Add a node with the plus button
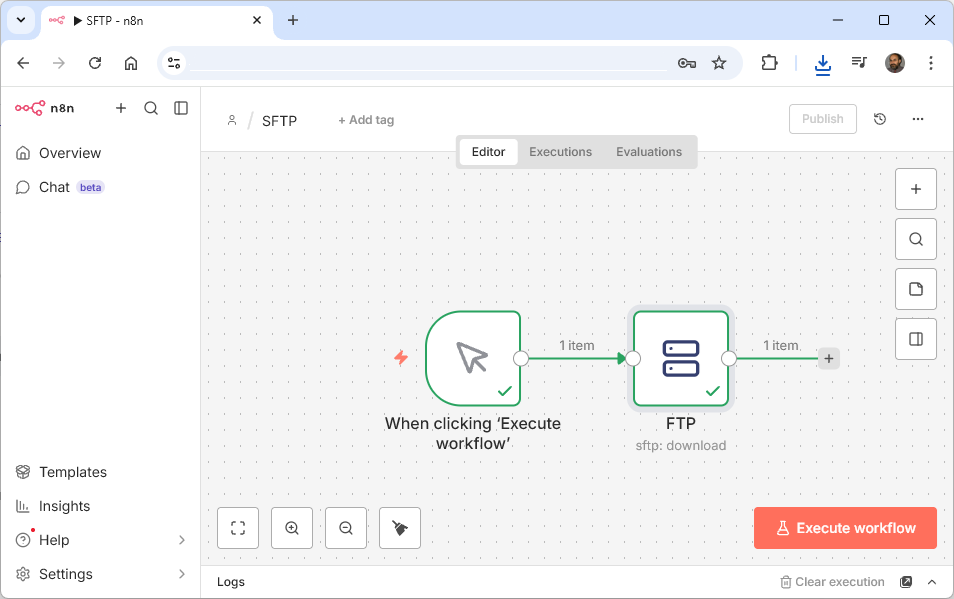The width and height of the screenshot is (954, 599). point(915,189)
